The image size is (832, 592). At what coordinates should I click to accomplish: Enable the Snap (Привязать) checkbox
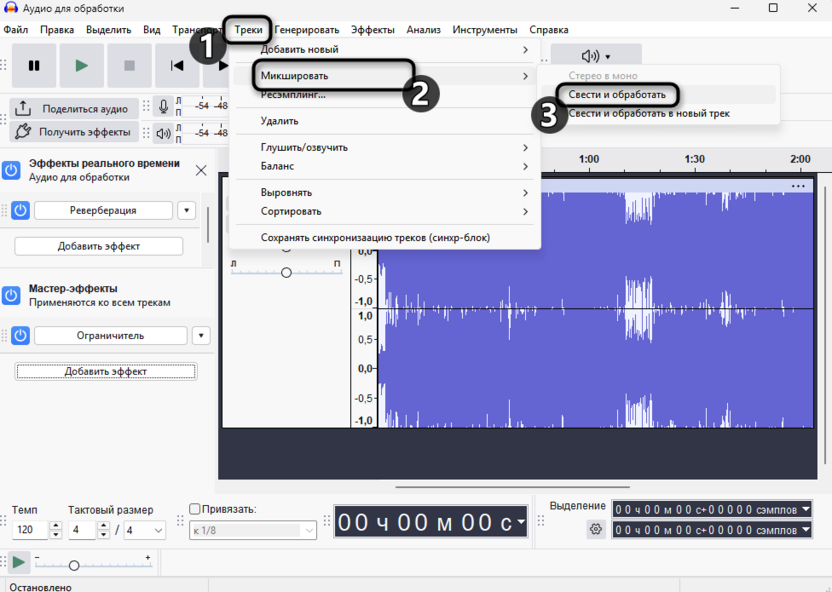(x=195, y=509)
